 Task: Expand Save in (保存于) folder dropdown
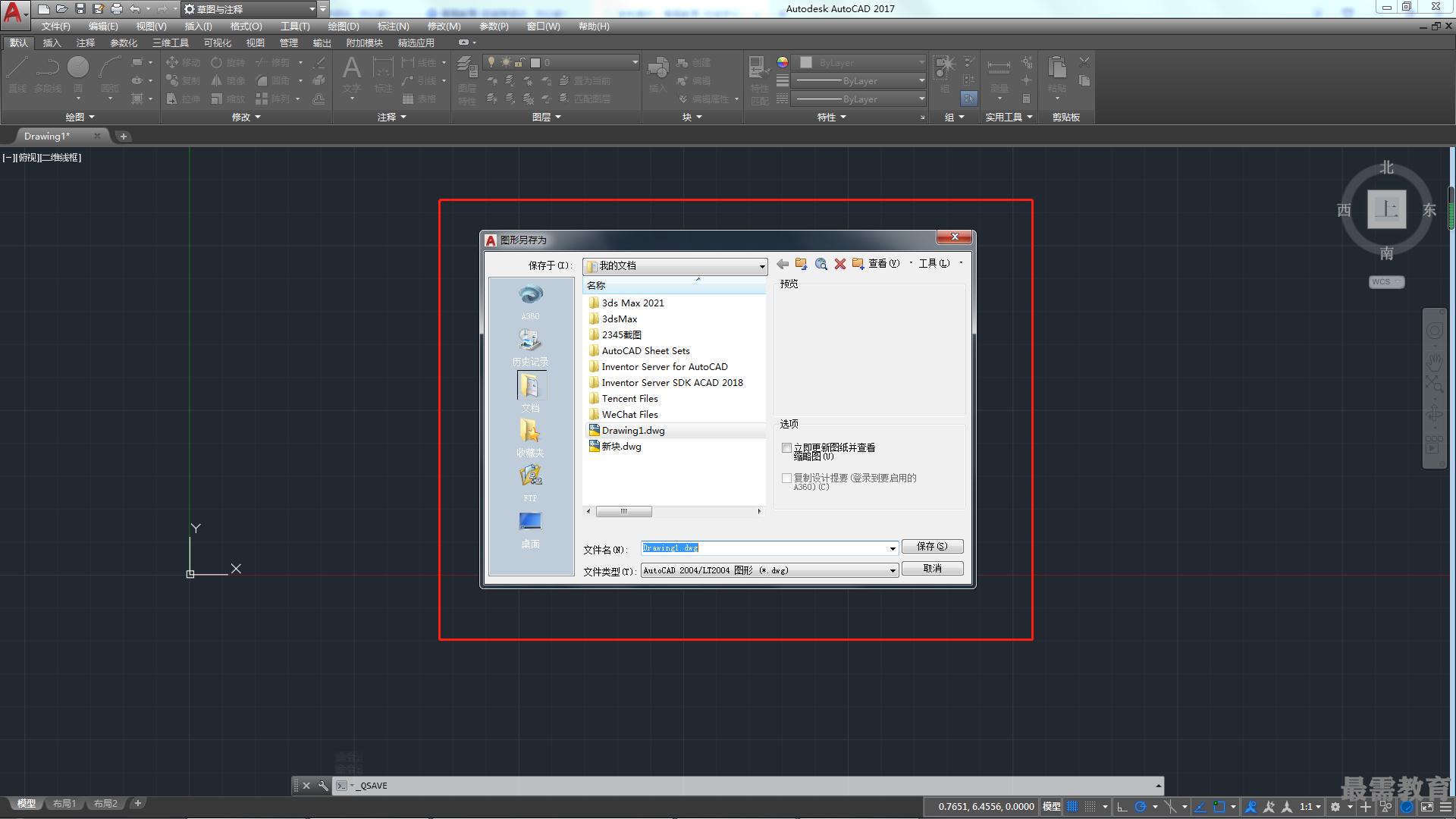tap(762, 266)
